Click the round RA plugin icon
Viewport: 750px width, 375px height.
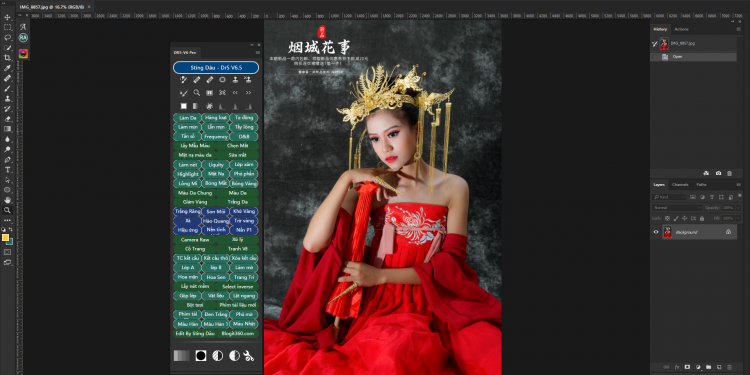(x=23, y=37)
